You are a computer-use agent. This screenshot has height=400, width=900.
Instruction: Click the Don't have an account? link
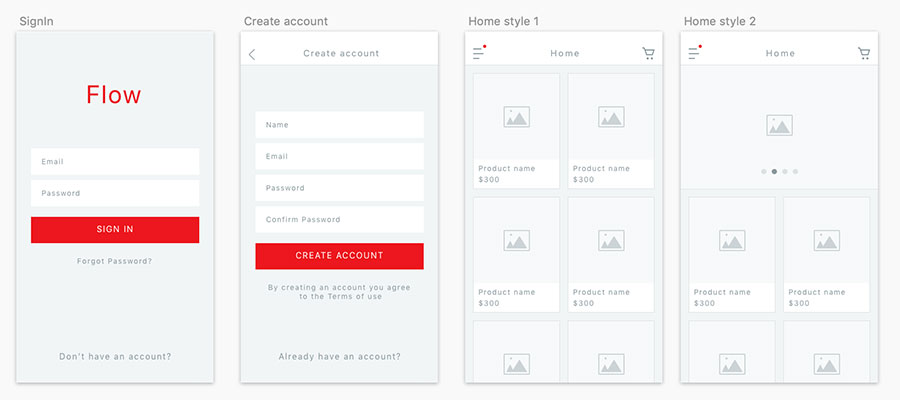[x=115, y=356]
